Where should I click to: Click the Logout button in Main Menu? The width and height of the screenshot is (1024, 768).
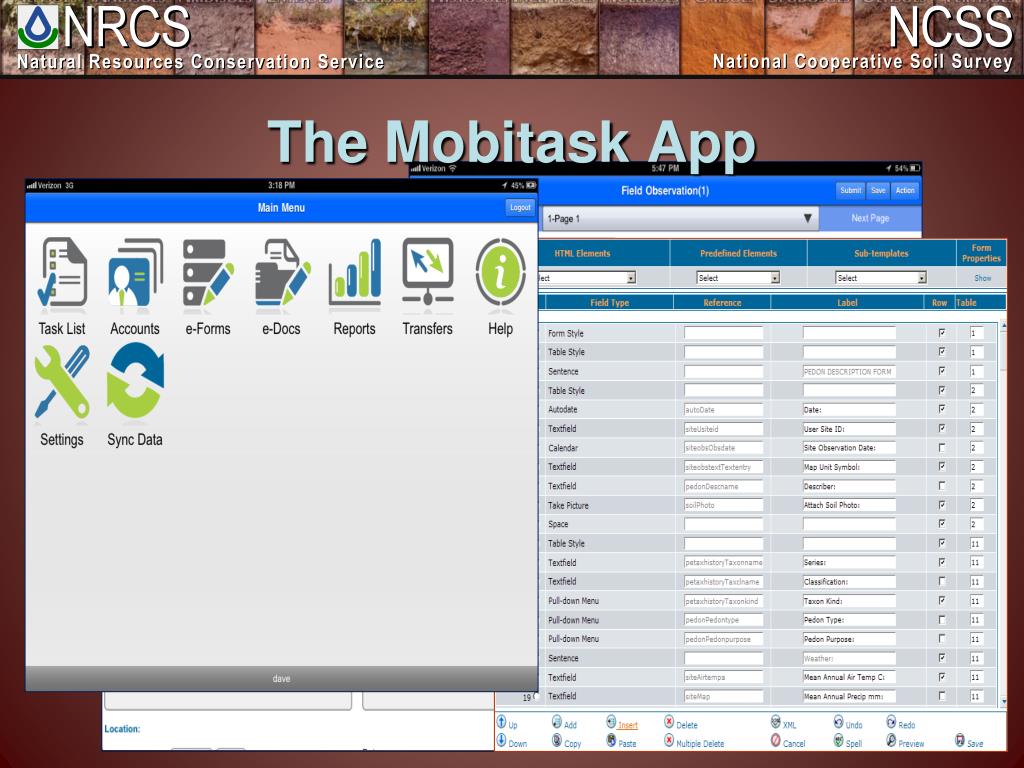point(520,207)
